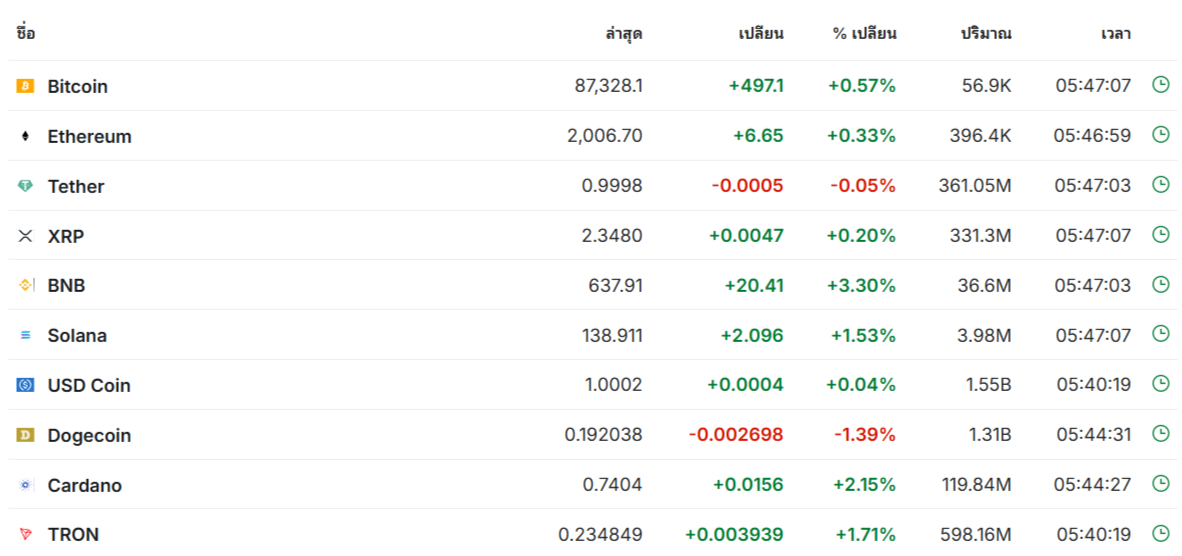Click the clock icon in Dogecoin row
Viewport: 1182px width, 556px height.
click(x=1161, y=433)
